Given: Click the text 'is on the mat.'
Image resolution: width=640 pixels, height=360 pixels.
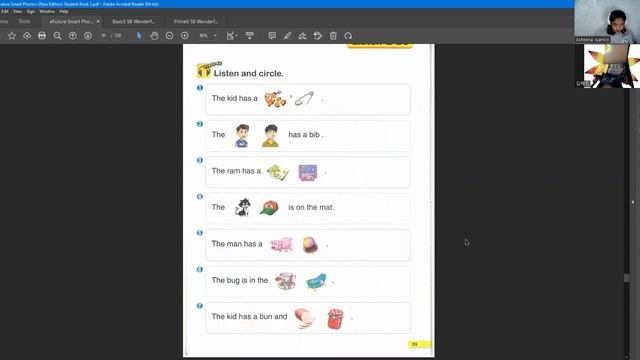Looking at the screenshot, I should (311, 207).
